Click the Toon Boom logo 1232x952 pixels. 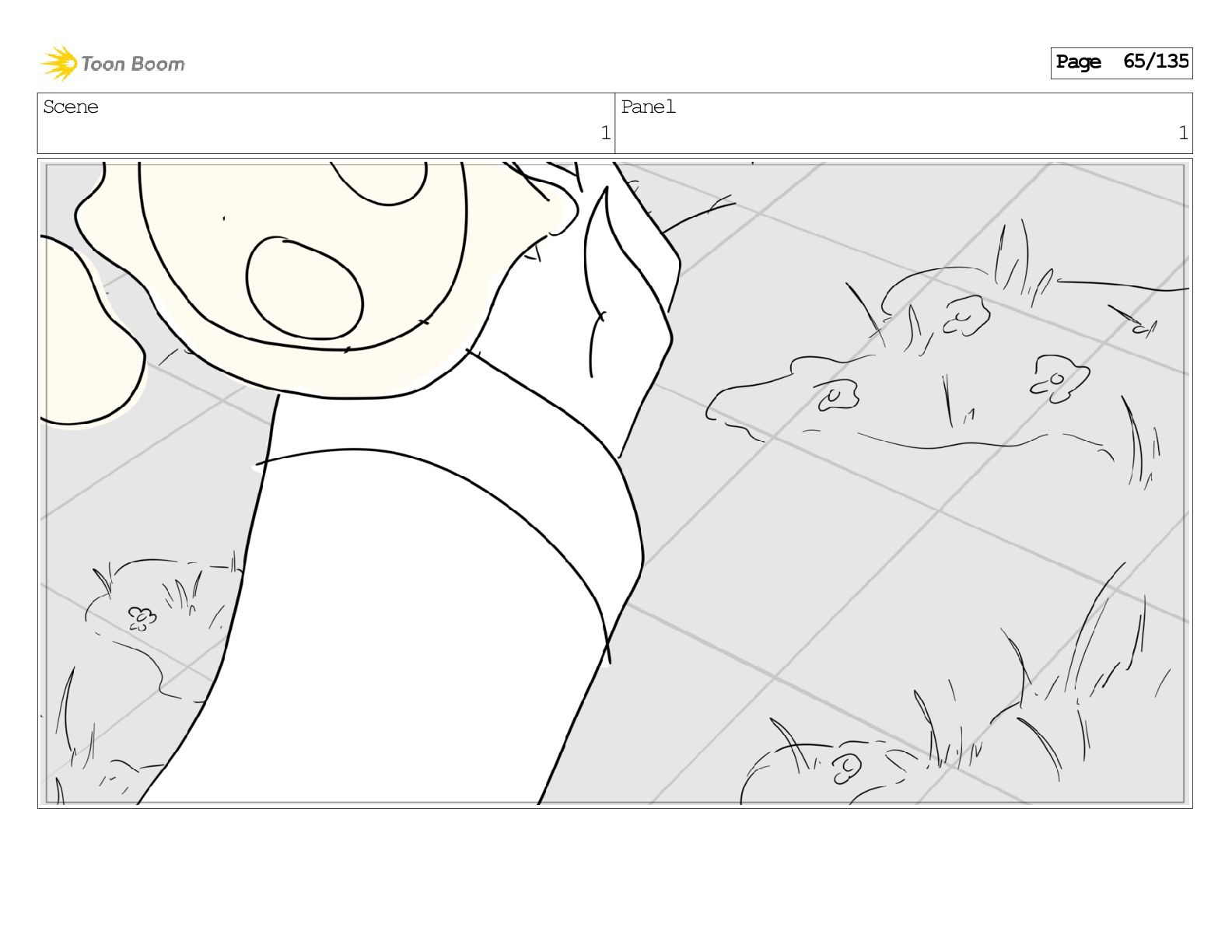113,63
